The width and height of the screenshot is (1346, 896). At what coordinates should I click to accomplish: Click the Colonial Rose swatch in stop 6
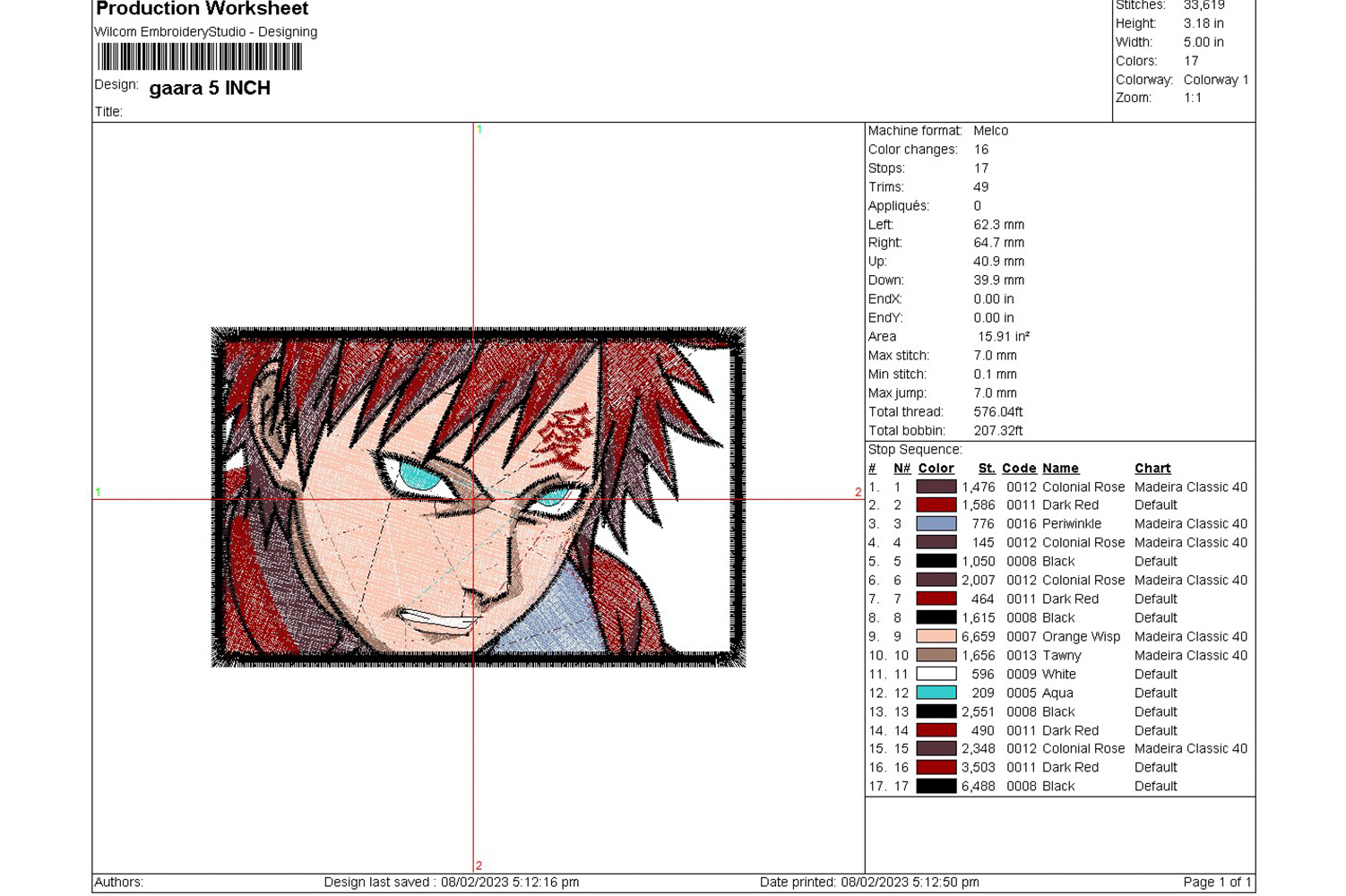click(936, 581)
